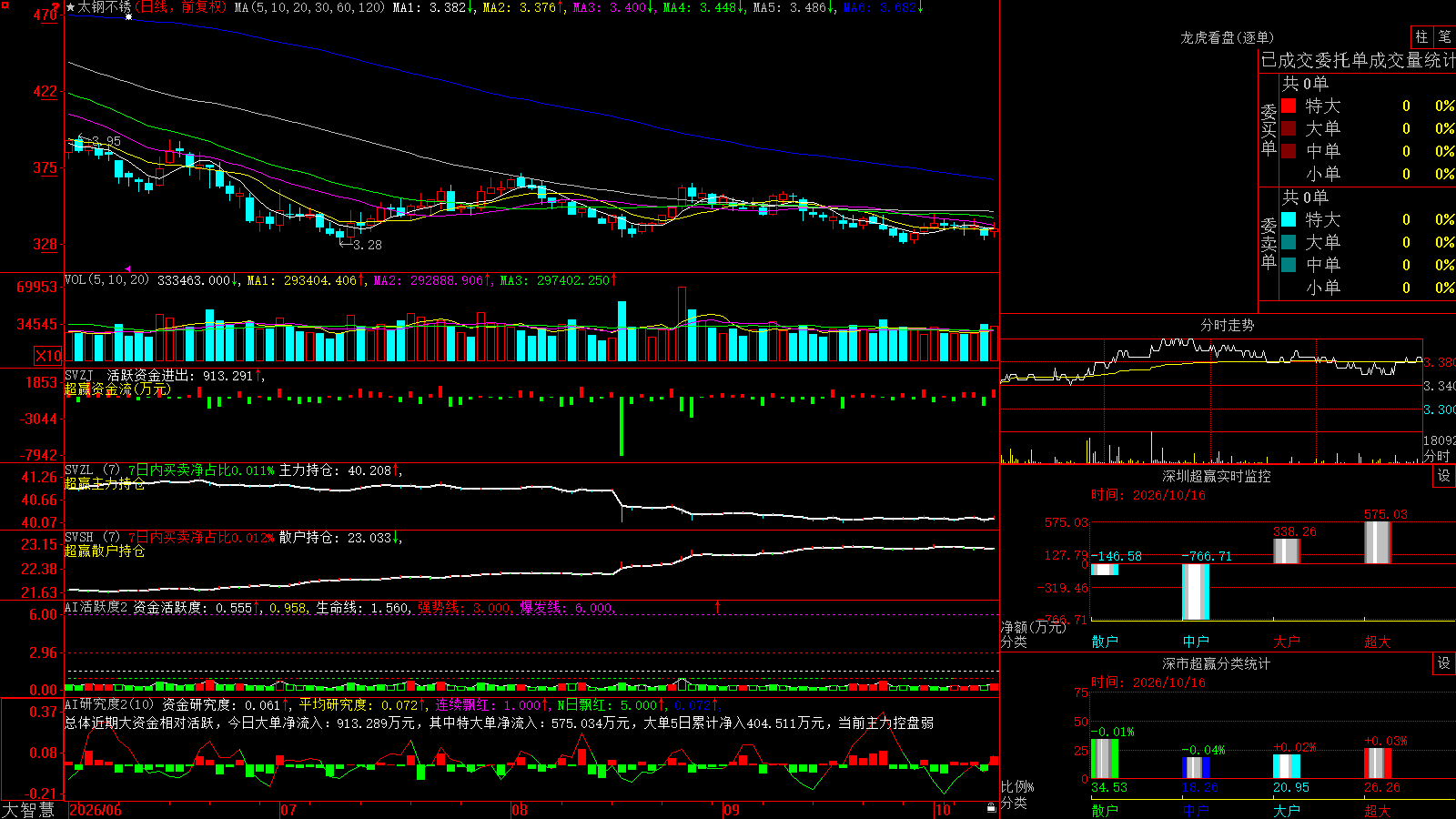Switch Dragon-Tiger panel to 笔 view
The width and height of the screenshot is (1456, 819).
point(1444,37)
